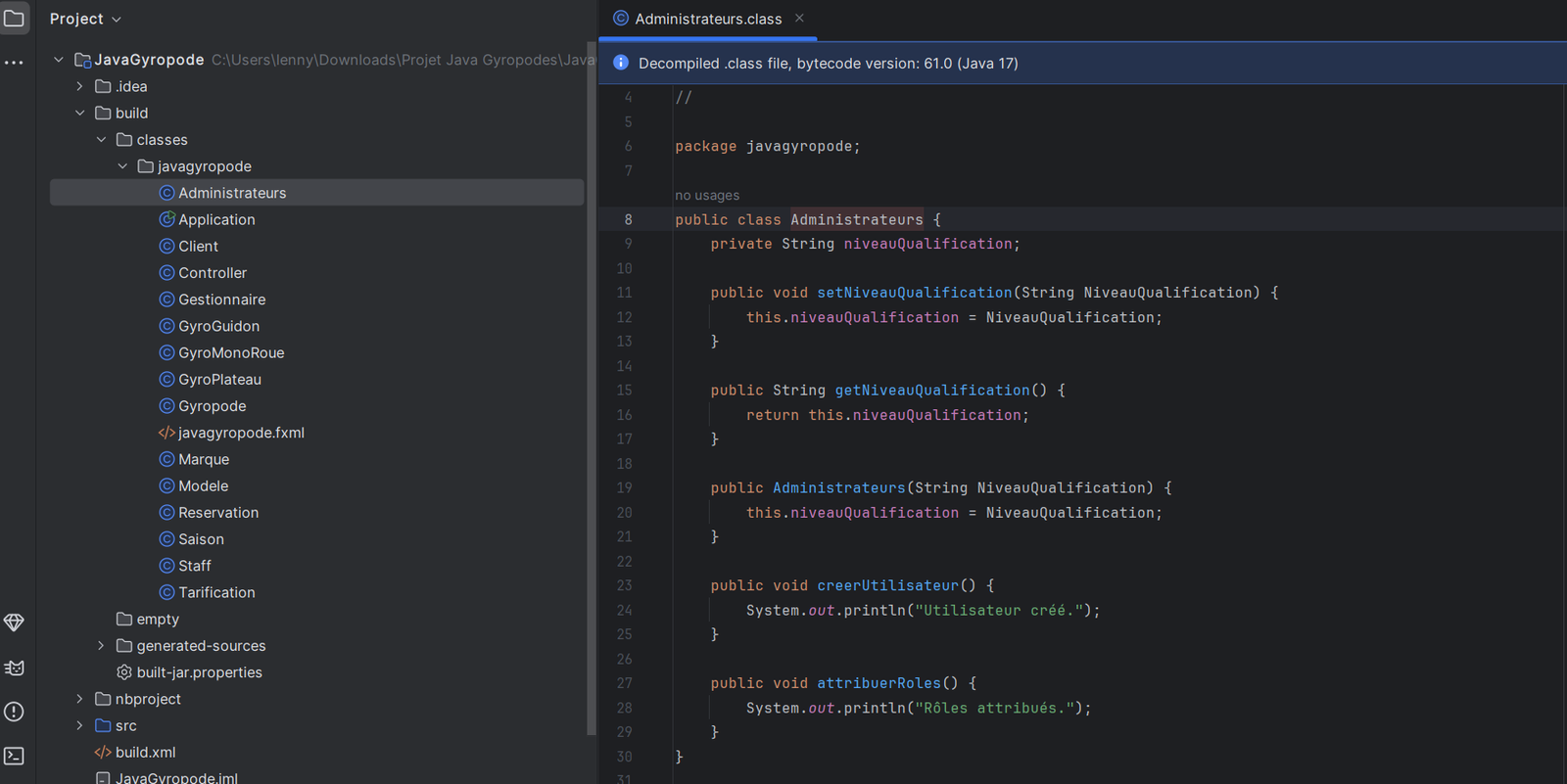This screenshot has height=784, width=1567.
Task: Select the Administrateurs.class editor tab
Action: tap(707, 19)
